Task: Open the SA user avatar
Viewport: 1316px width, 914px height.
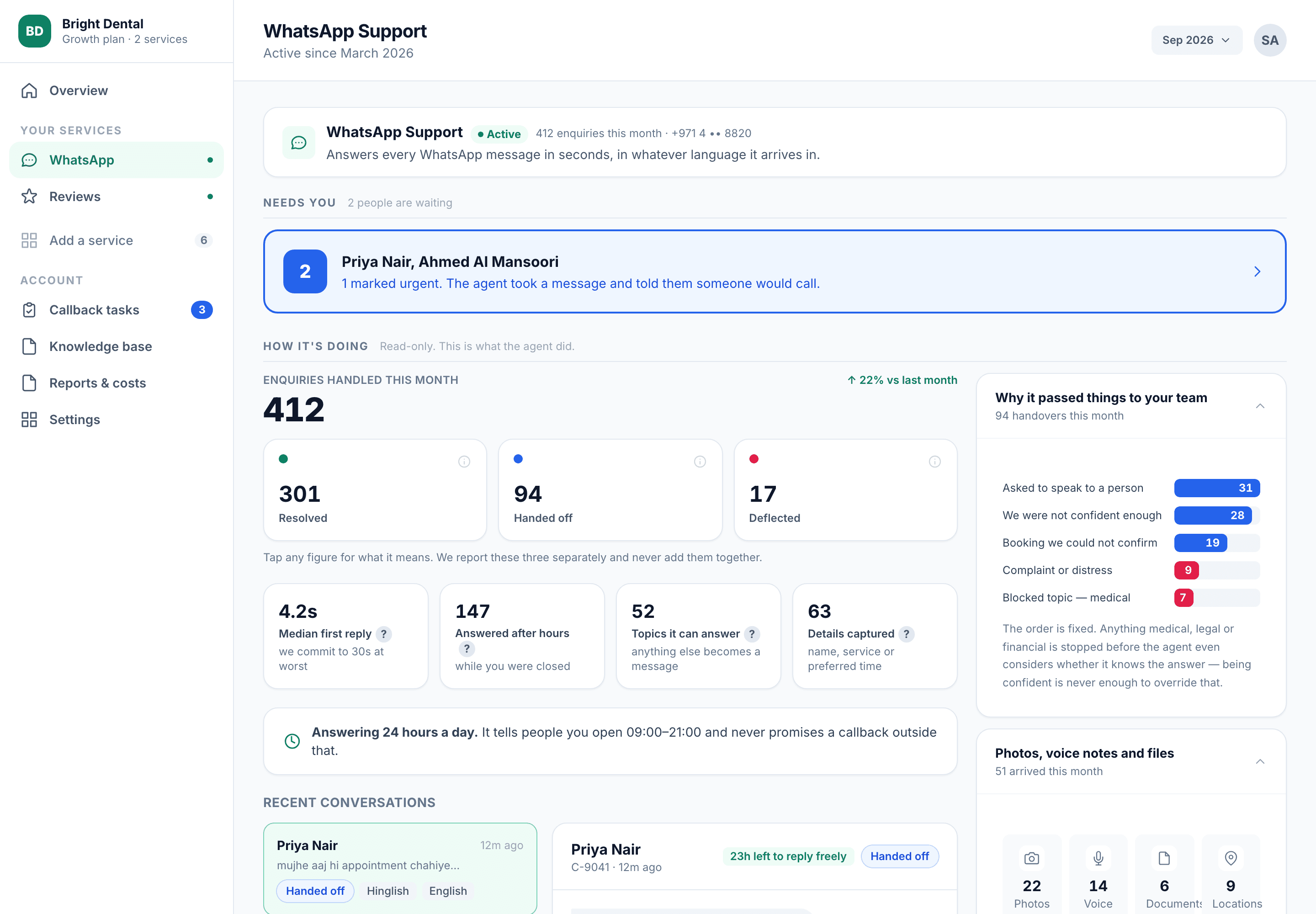Action: tap(1269, 40)
